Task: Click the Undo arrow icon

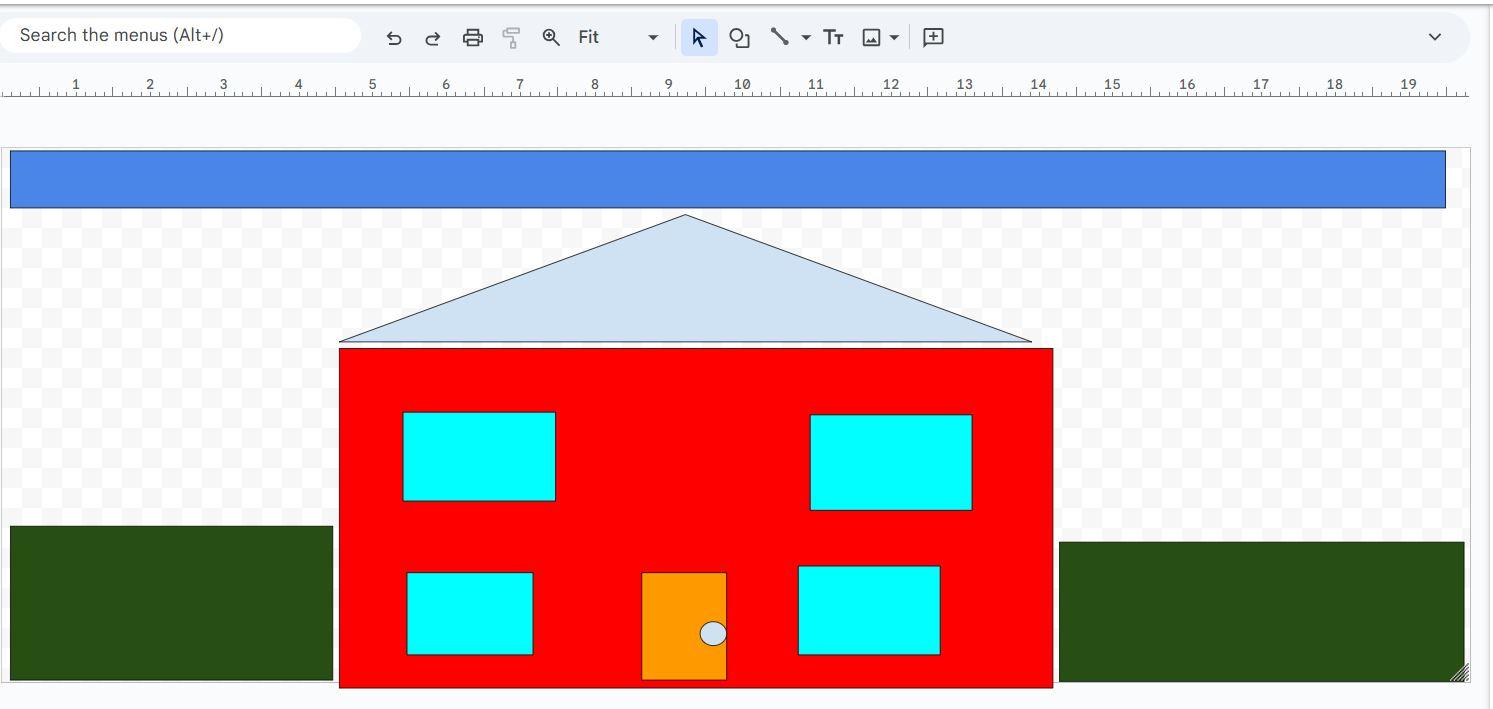Action: pos(394,38)
